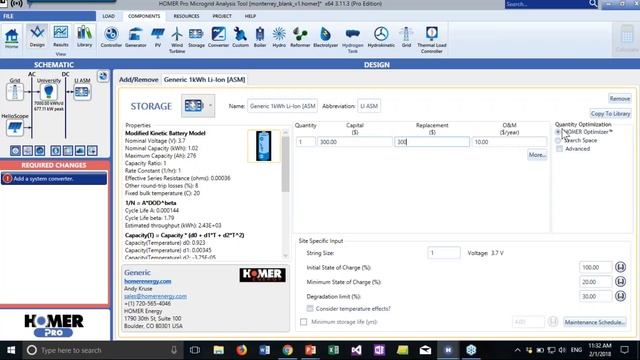Click the O&M cost field
640x360 pixels.
pyautogui.click(x=509, y=142)
